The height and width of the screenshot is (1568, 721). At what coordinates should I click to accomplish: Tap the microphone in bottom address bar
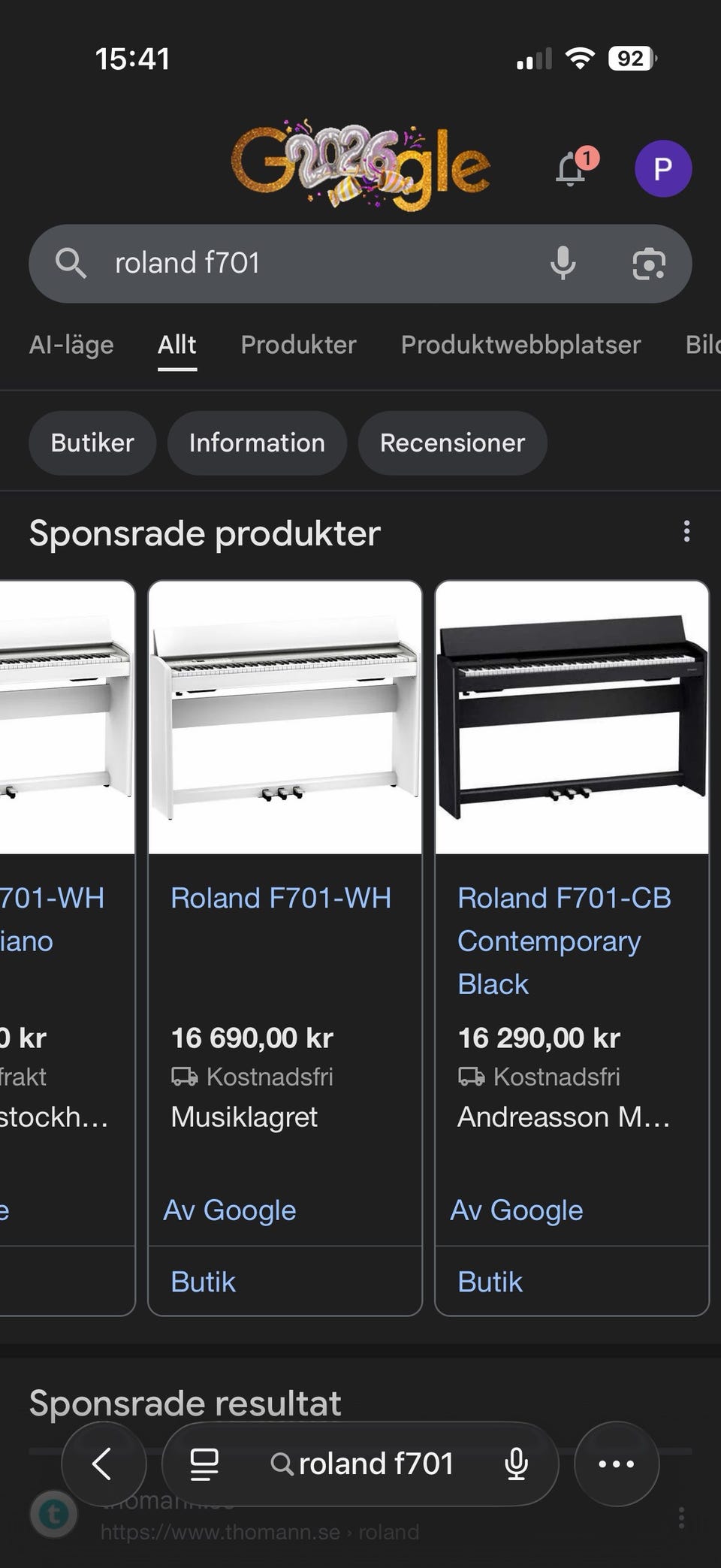[516, 1464]
